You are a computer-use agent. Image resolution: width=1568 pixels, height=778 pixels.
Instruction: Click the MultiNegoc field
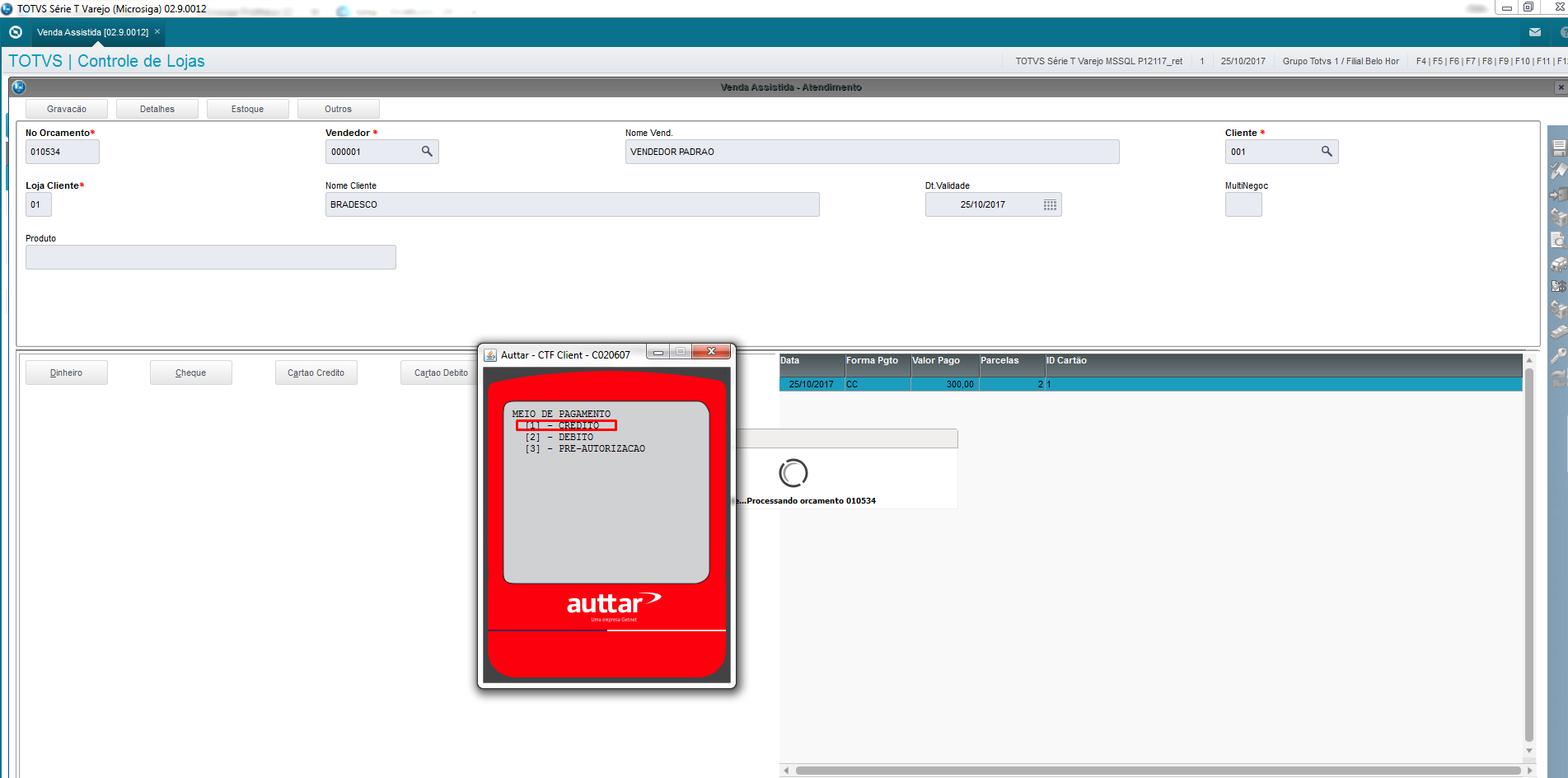point(1243,204)
